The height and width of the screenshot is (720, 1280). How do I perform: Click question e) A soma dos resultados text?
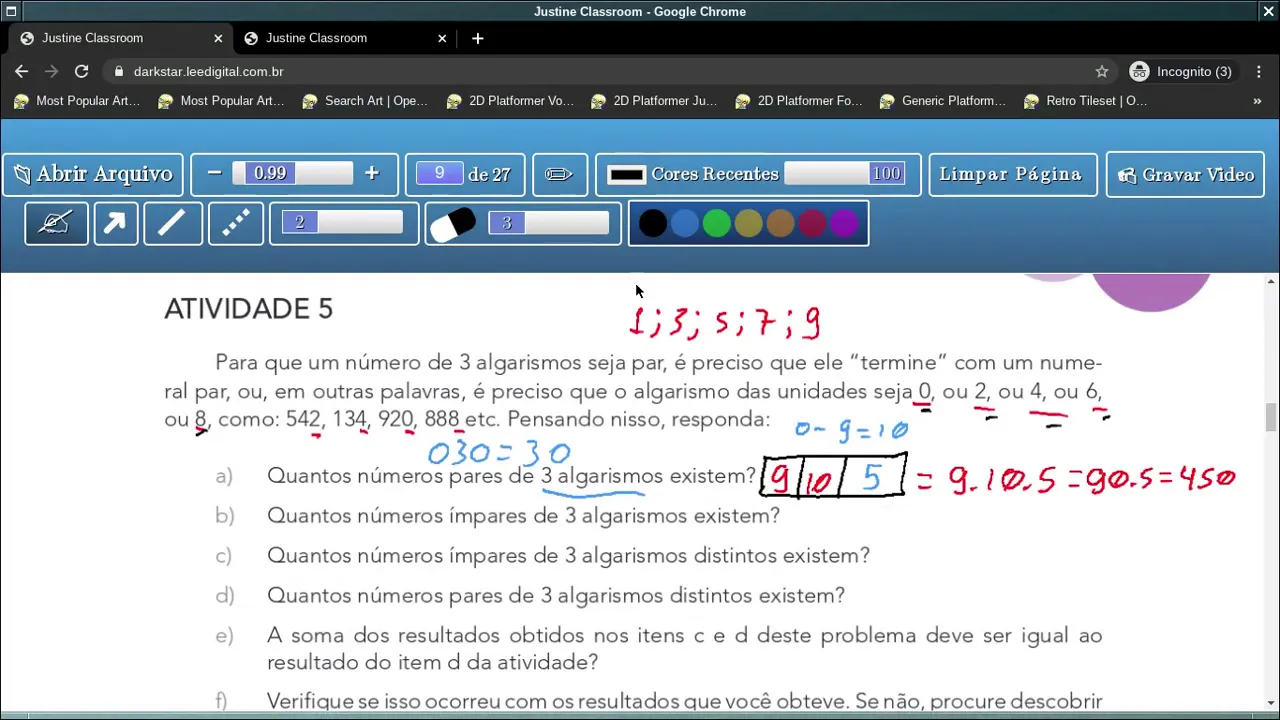(684, 649)
